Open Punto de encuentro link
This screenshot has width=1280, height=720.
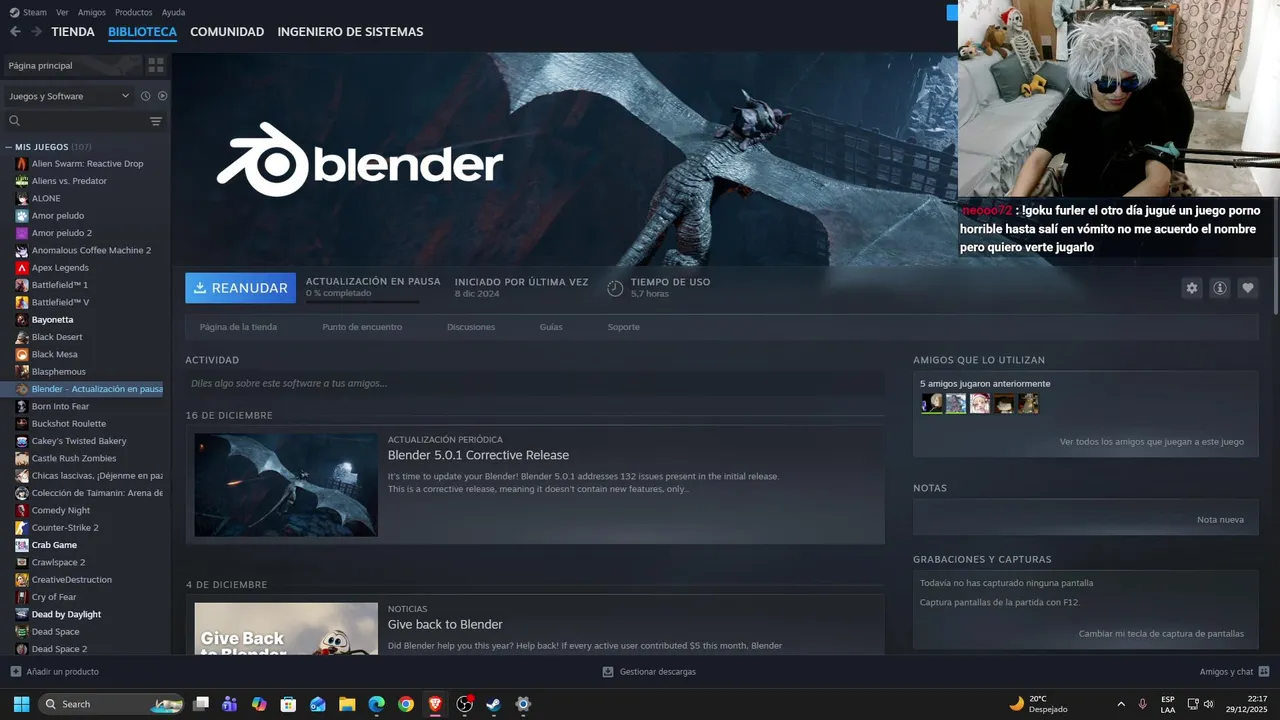362,327
